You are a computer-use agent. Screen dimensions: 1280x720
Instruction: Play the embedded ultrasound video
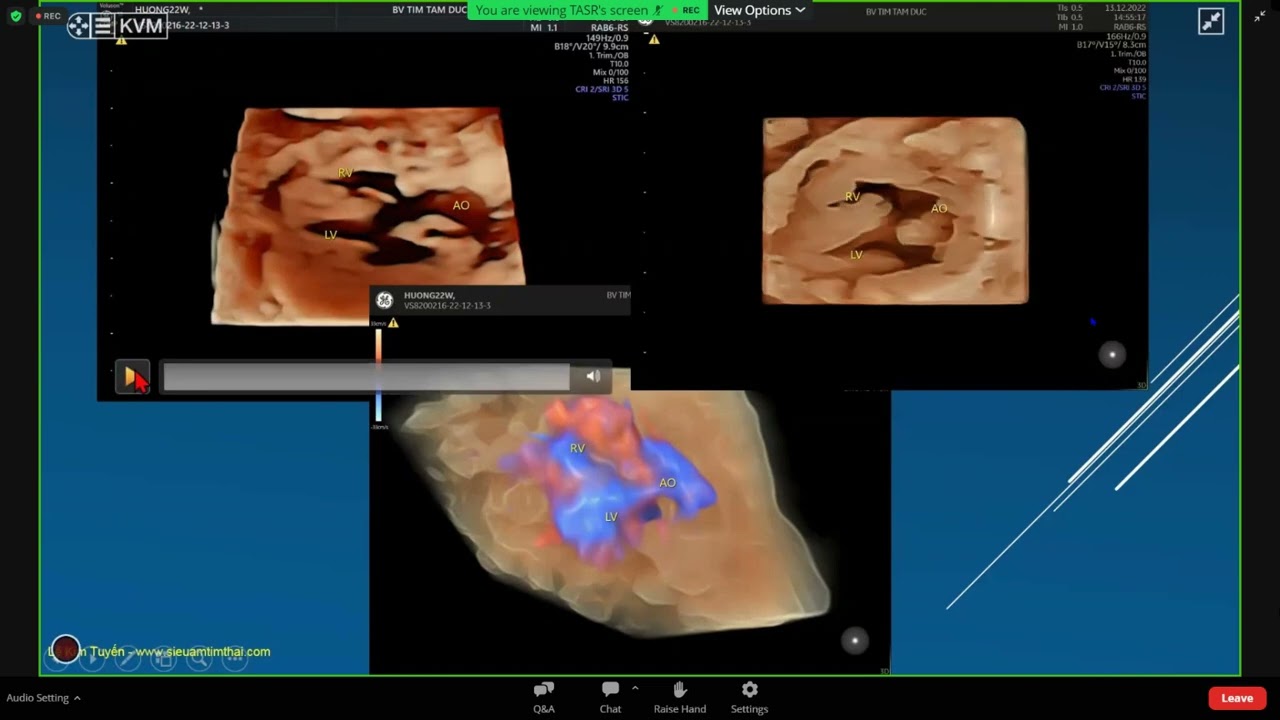coord(132,376)
